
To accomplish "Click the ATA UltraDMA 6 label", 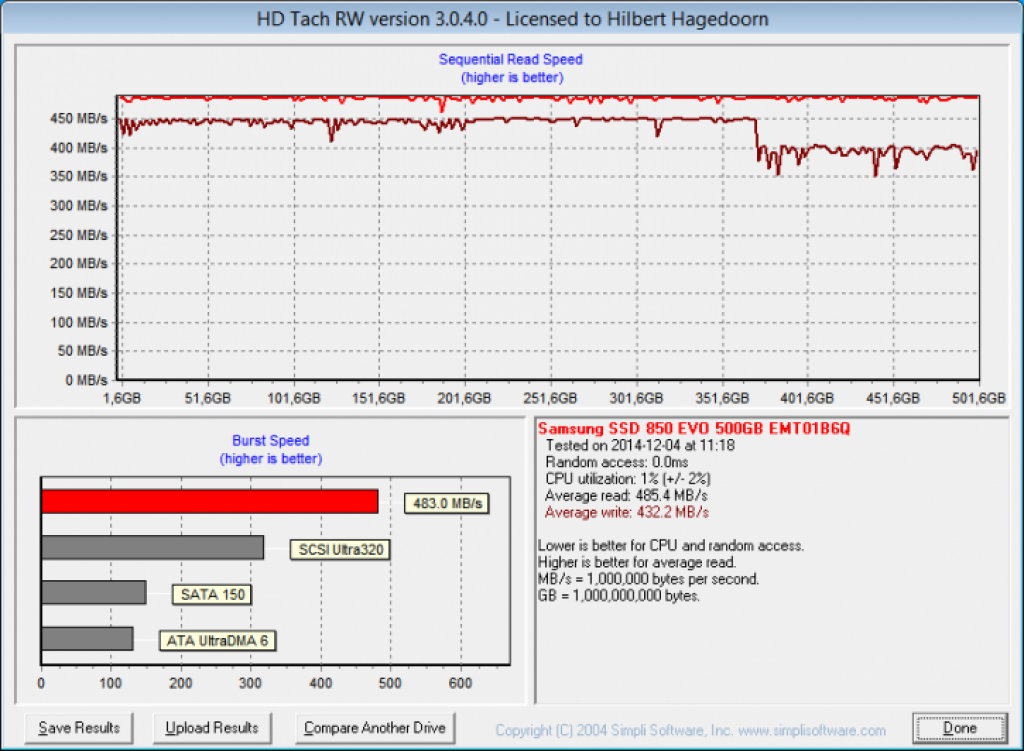I will click(217, 641).
